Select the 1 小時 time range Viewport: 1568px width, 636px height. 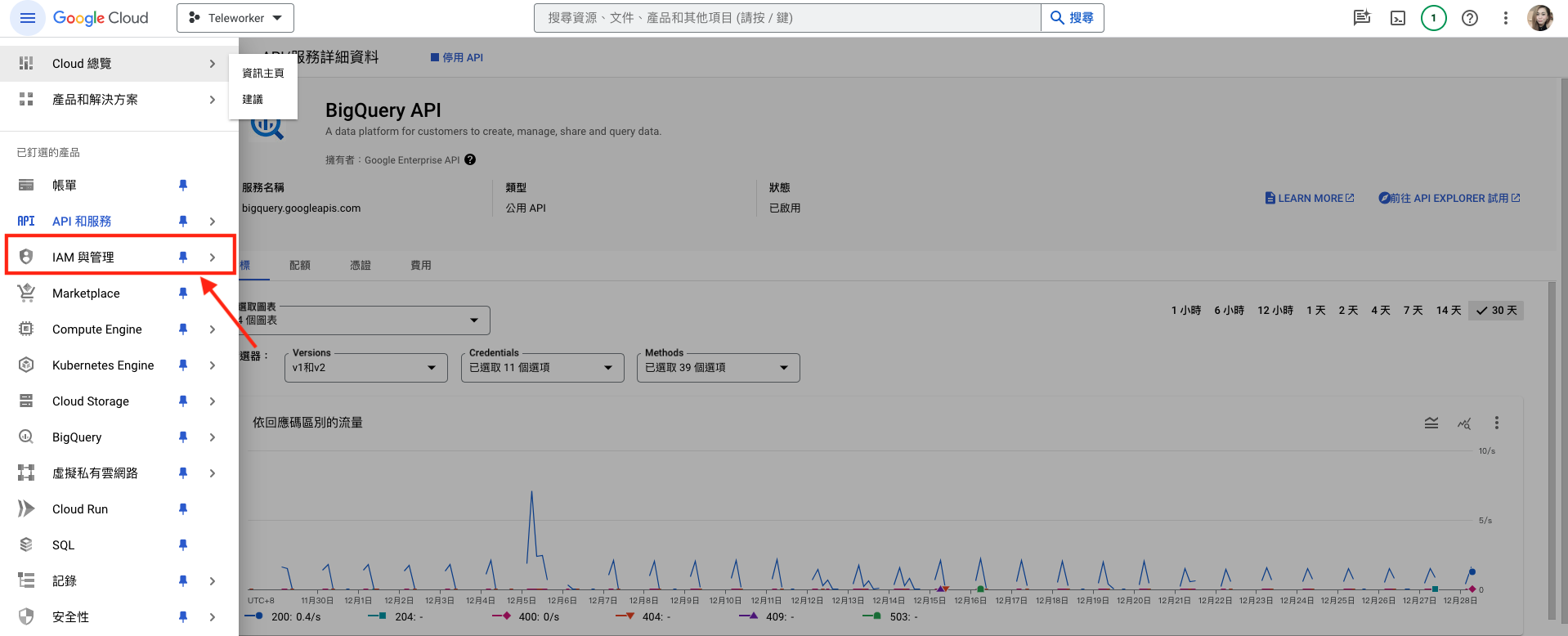(1186, 311)
